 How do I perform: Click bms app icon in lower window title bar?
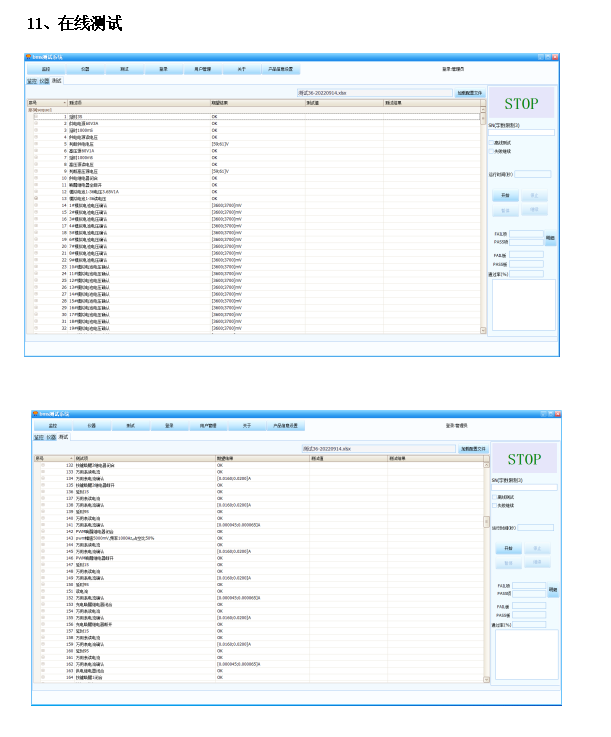[36, 413]
